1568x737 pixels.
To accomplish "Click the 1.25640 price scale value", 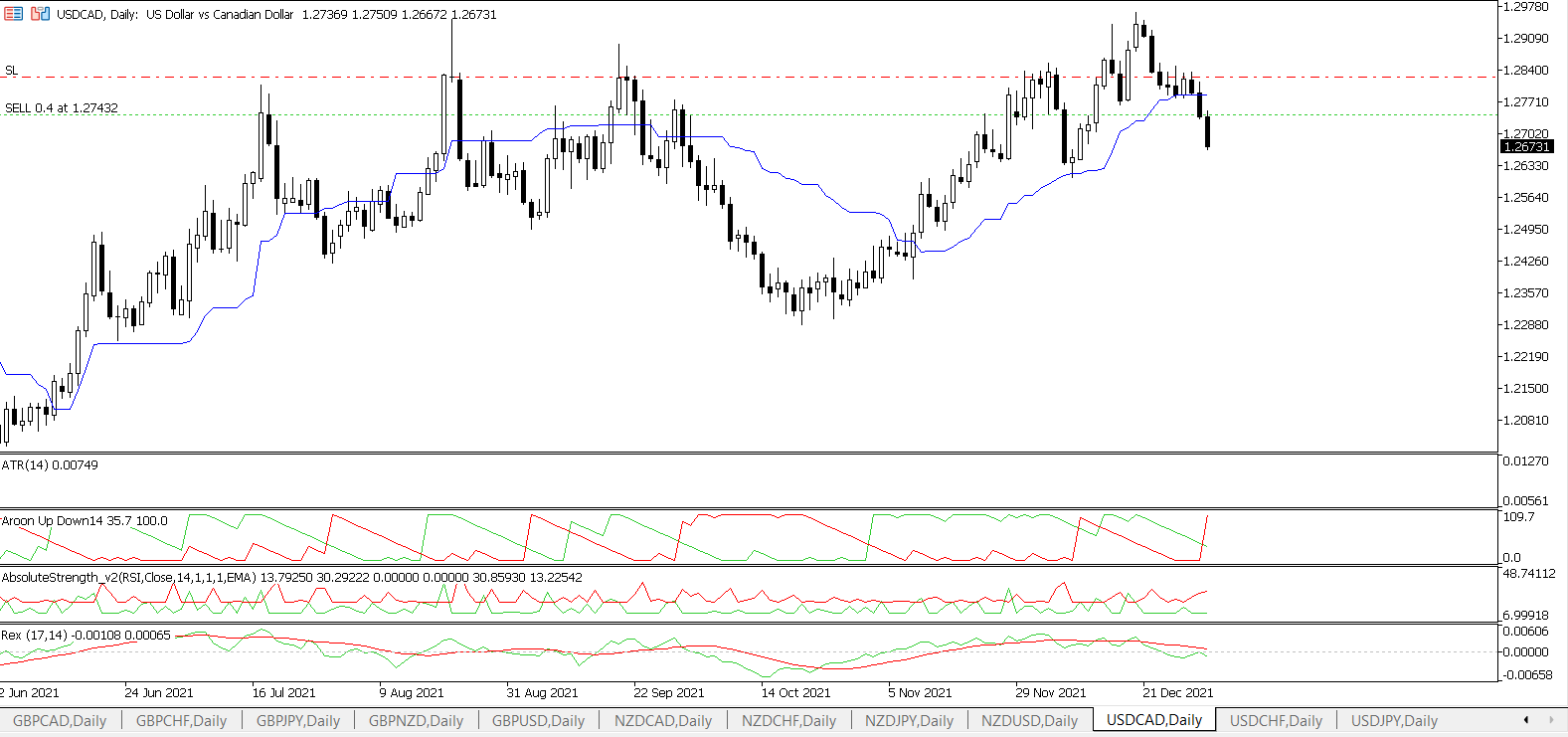I will pos(1525,198).
